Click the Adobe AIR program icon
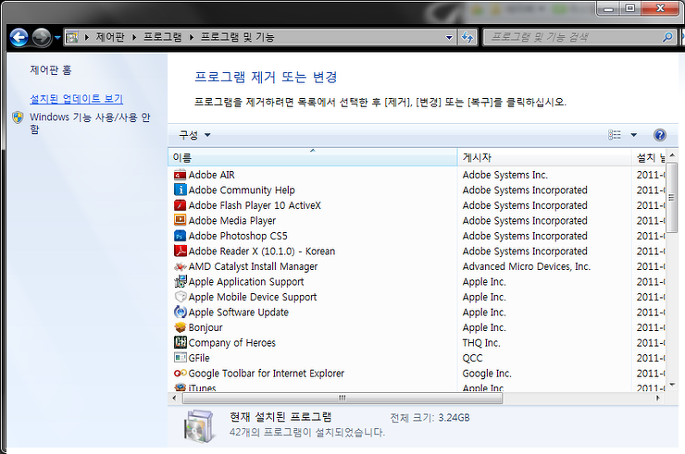685x454 pixels. tap(180, 175)
